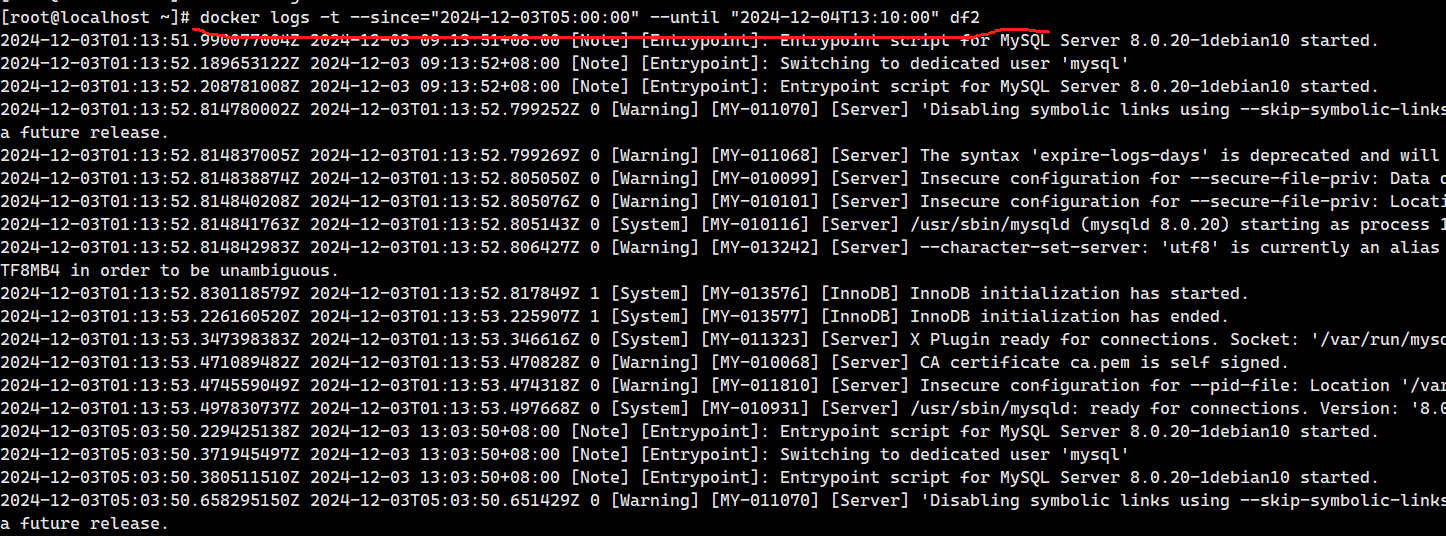This screenshot has width=1446, height=536.
Task: Click the [root@localhost ~]# shell prompt
Action: click(95, 17)
